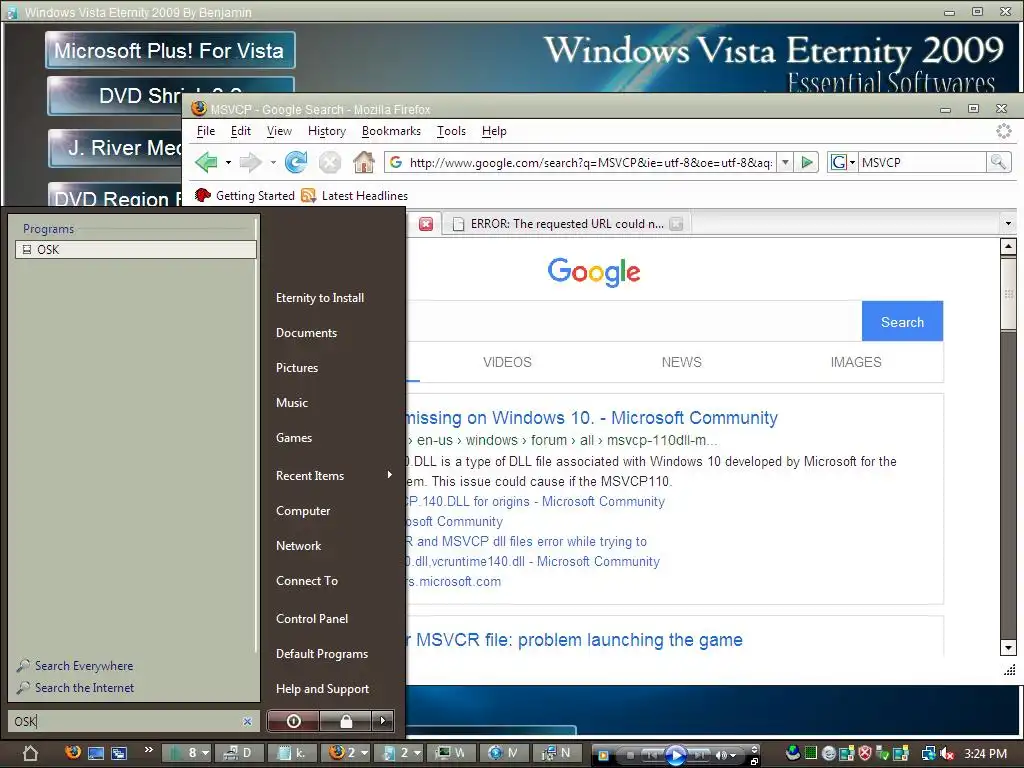Click Microsoft Plus! For Vista button
This screenshot has width=1024, height=768.
pyautogui.click(x=170, y=50)
